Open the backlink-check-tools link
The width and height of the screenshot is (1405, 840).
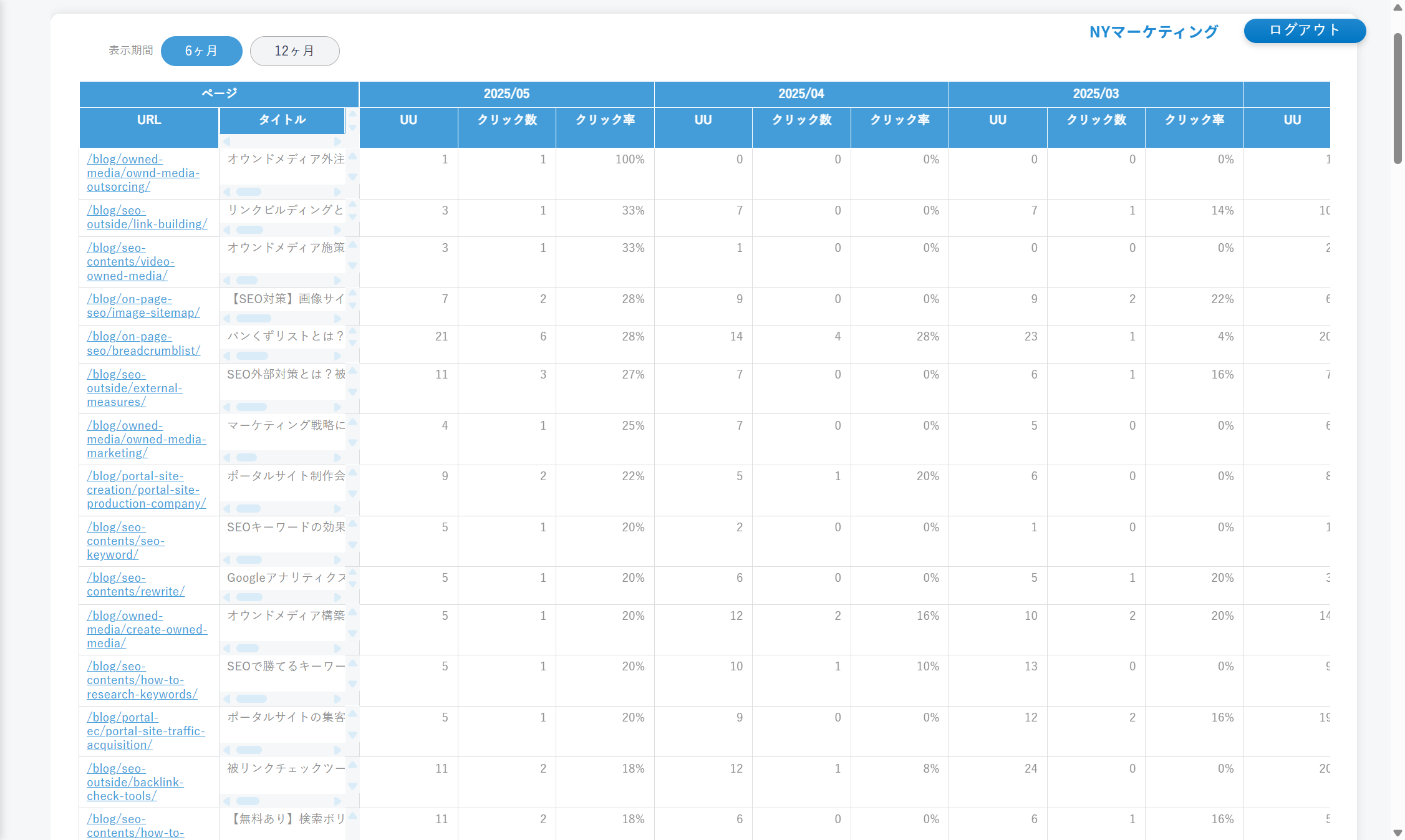[x=135, y=782]
